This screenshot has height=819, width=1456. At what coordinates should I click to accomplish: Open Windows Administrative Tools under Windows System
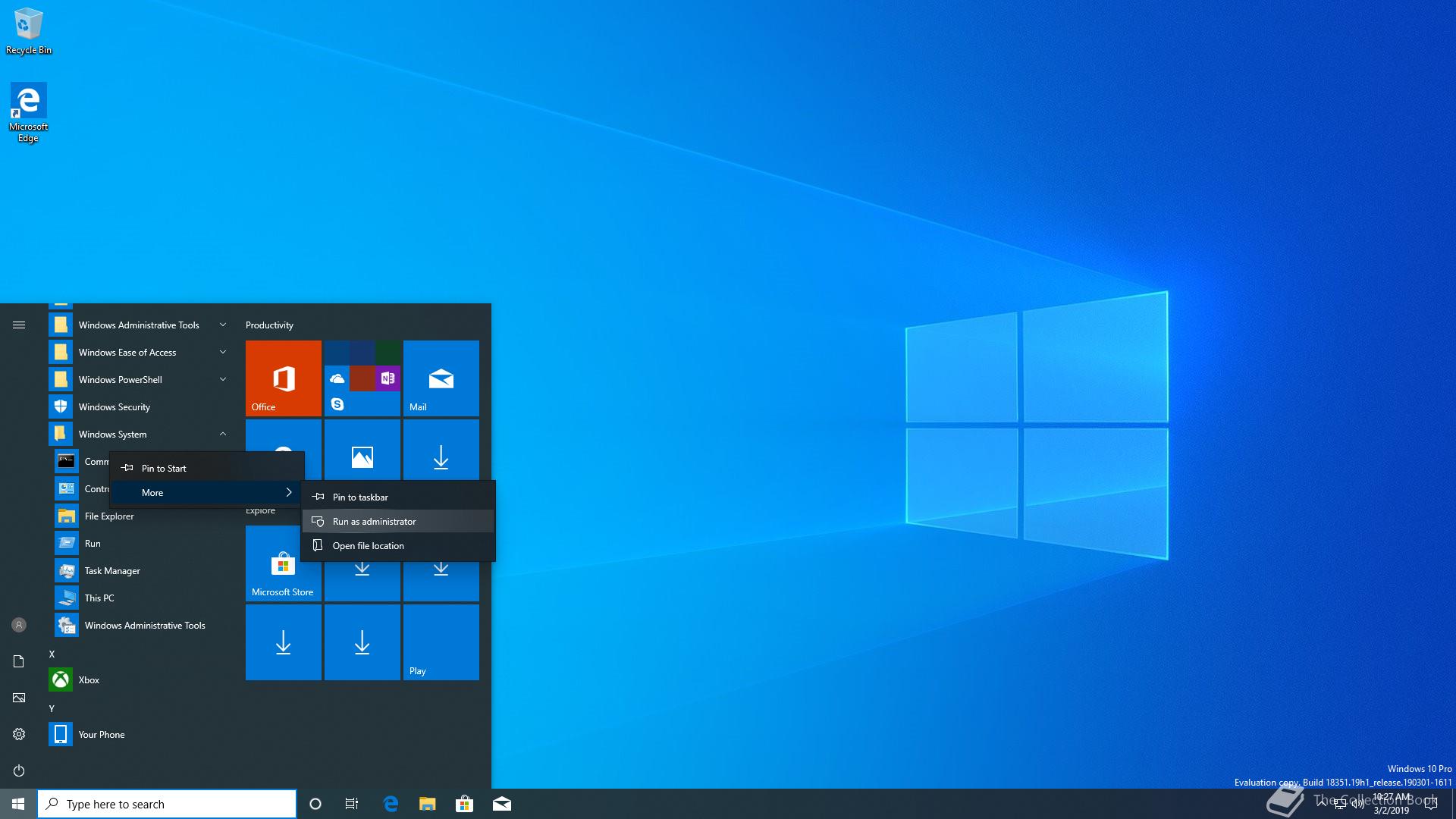tap(140, 625)
